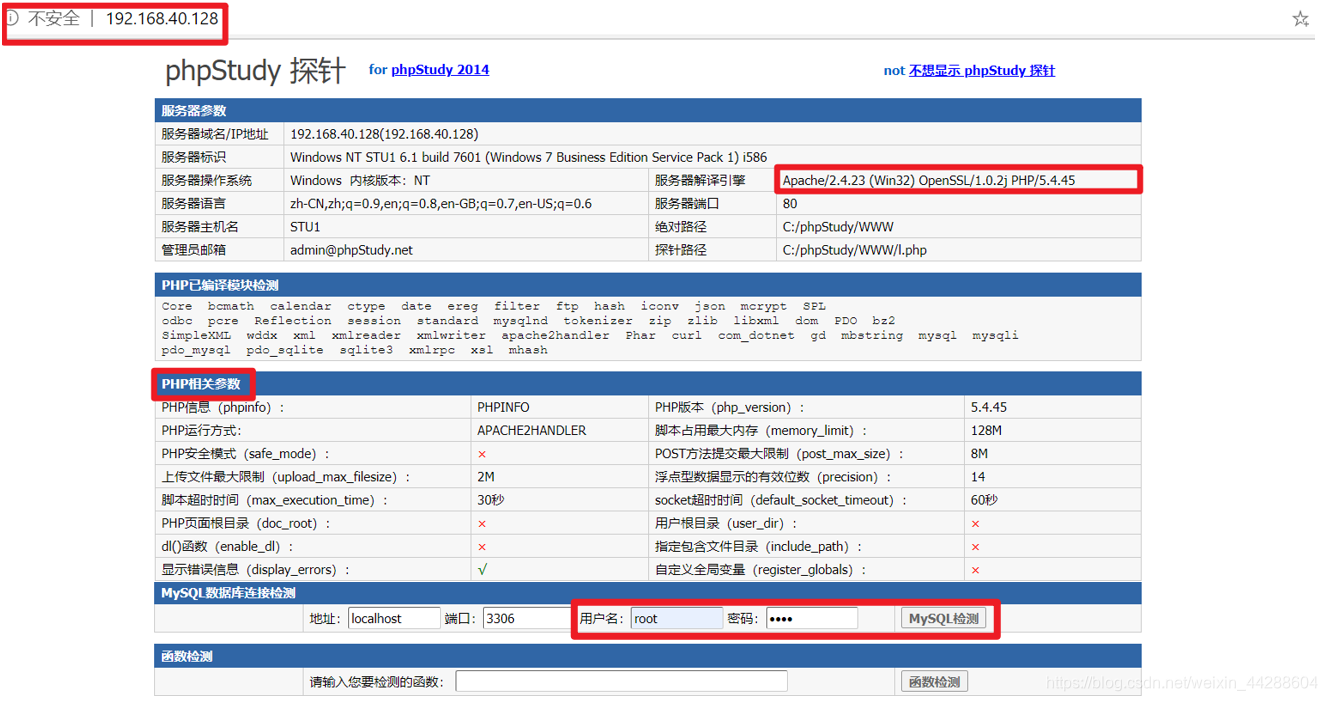The width and height of the screenshot is (1327, 701).
Task: Click the apache2handler module name
Action: 555,335
